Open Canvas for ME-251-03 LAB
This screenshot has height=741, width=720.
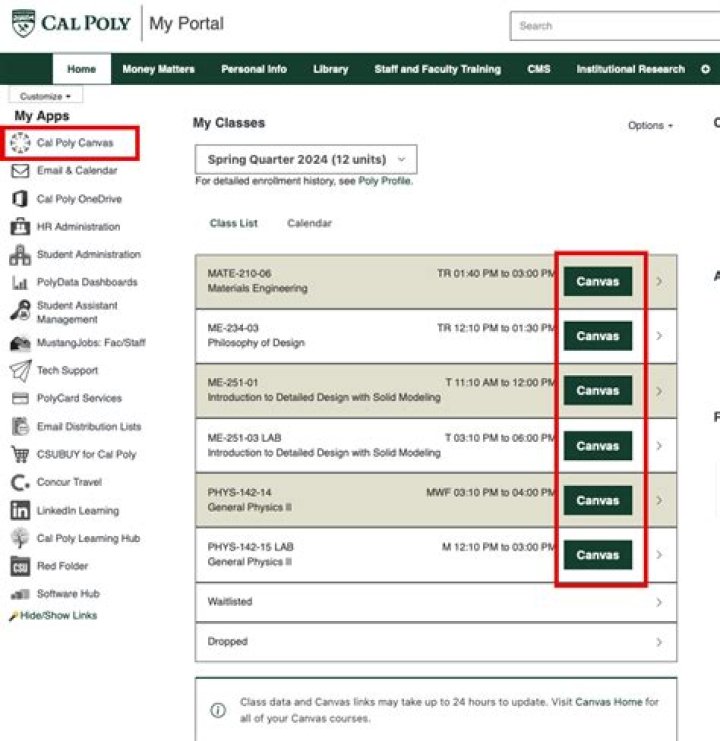pos(598,446)
